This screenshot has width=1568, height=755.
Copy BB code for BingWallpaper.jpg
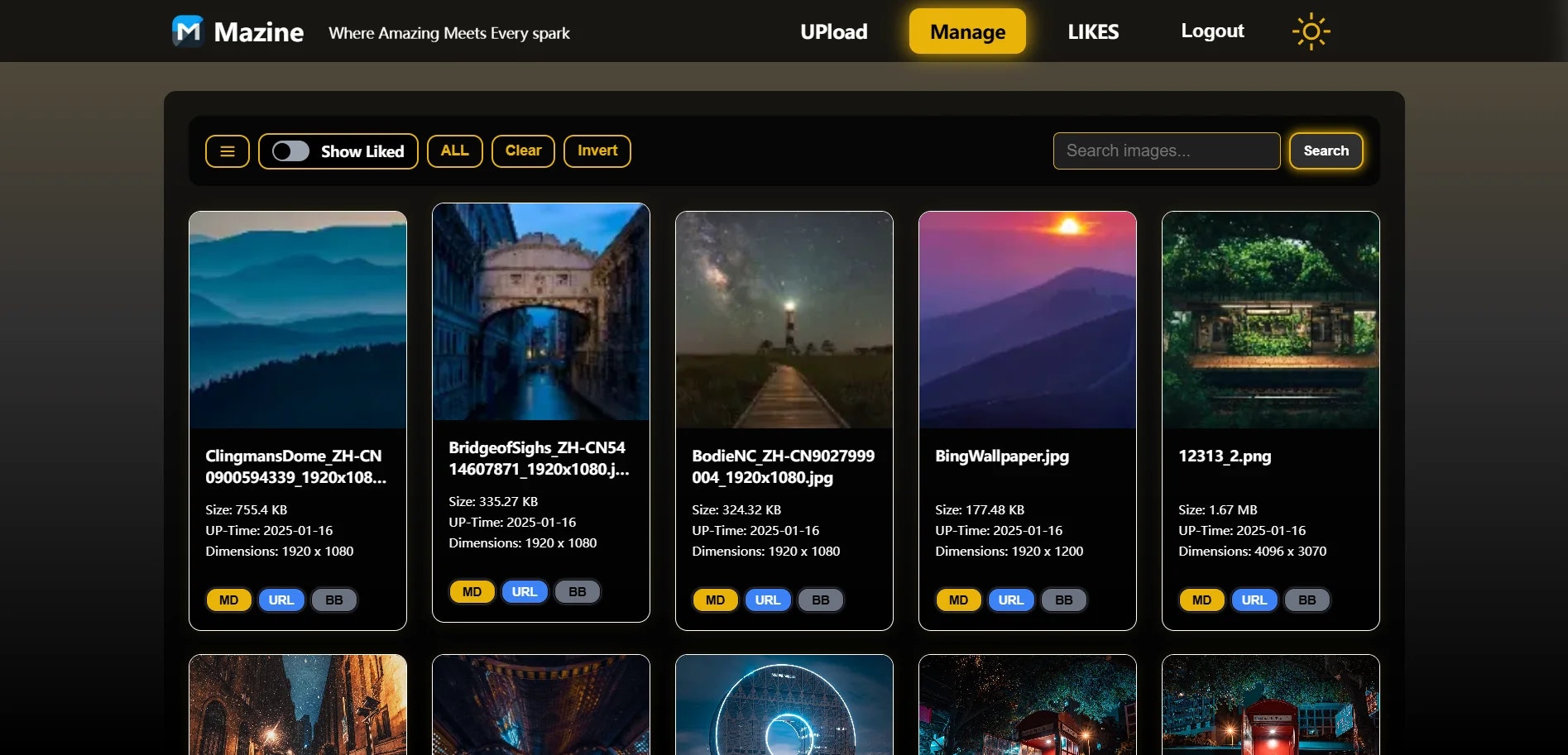(x=1064, y=600)
